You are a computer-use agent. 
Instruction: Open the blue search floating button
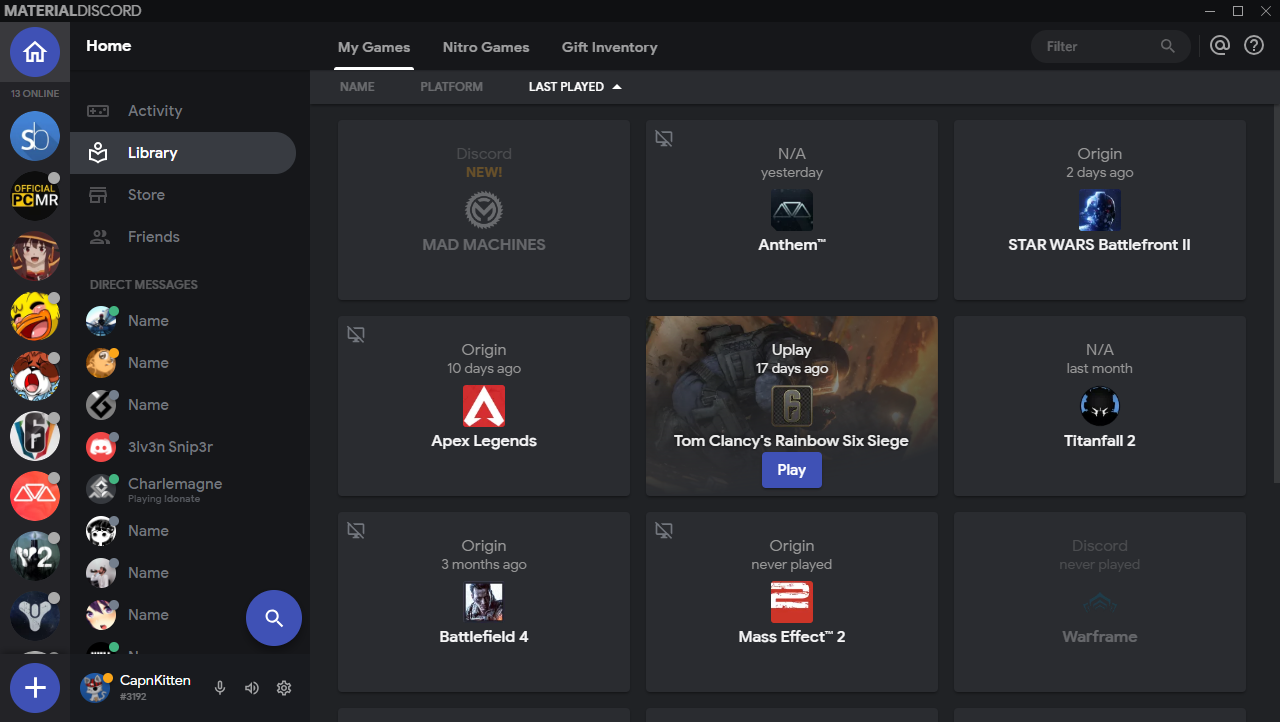pos(273,618)
